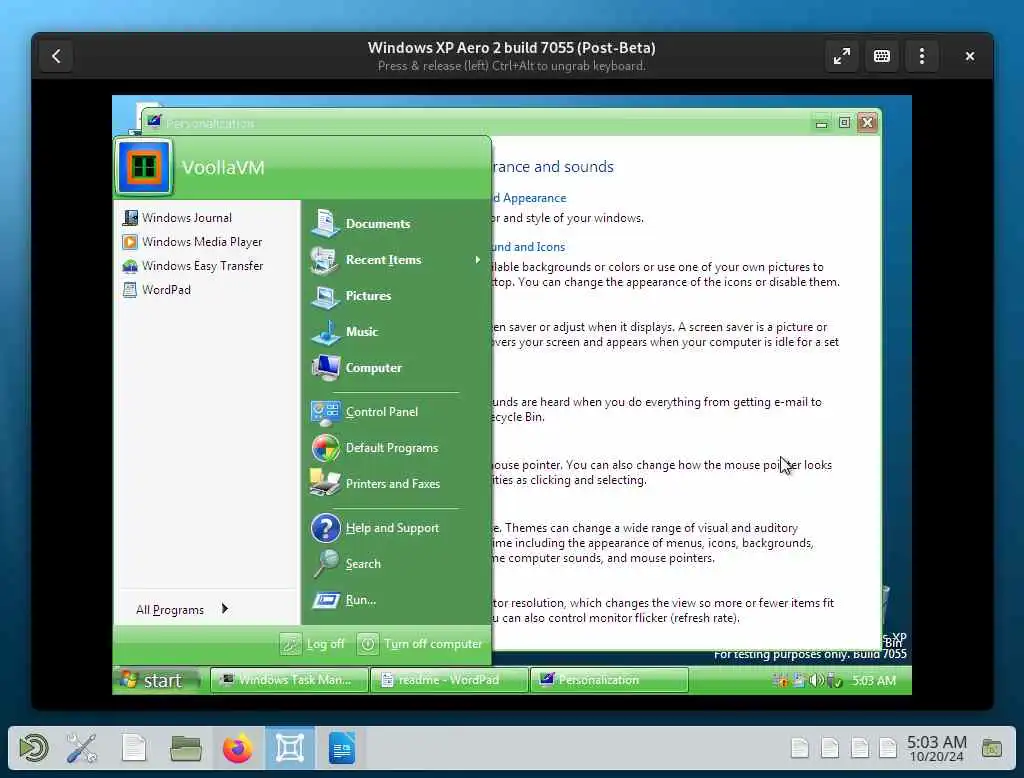Screen dimensions: 1024x778
Task: Click the start button
Action: 155,680
